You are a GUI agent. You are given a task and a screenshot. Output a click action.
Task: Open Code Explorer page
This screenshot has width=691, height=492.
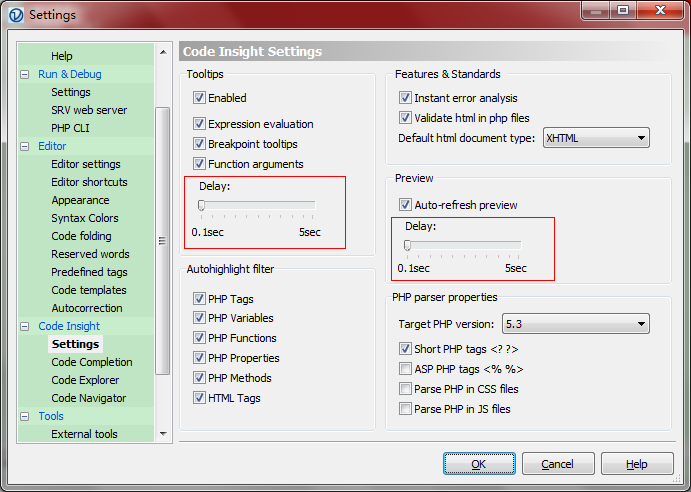(85, 380)
